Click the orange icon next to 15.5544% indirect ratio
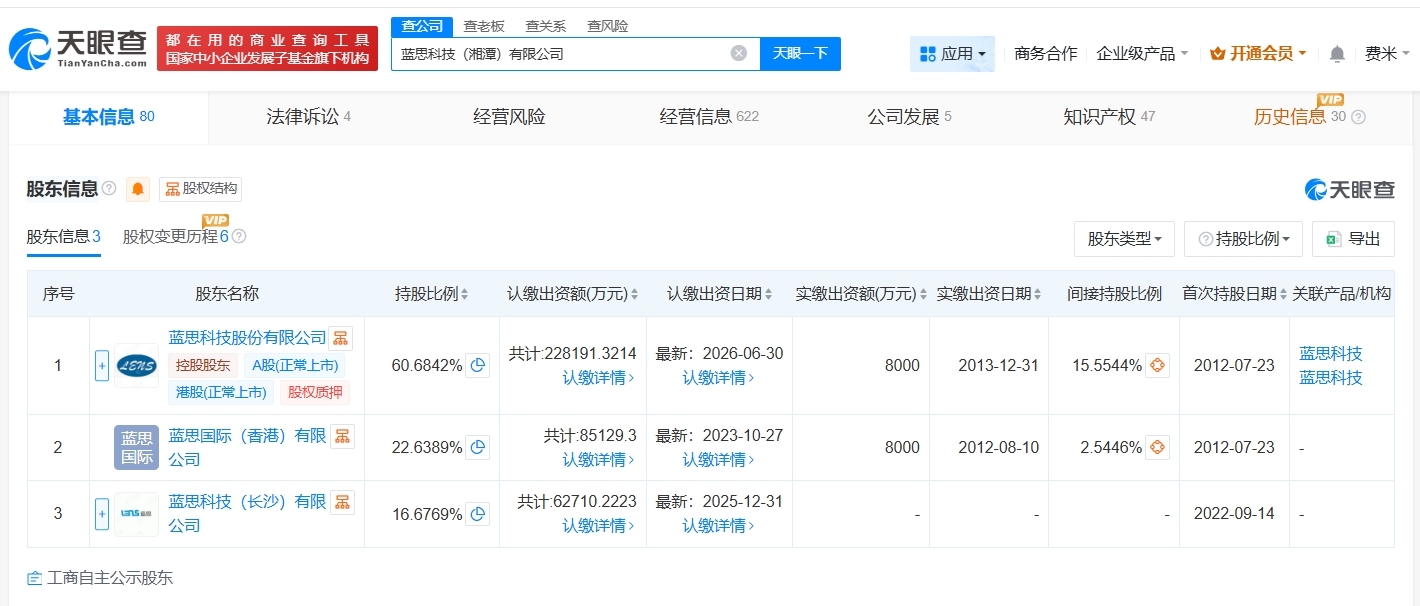Viewport: 1420px width, 606px height. click(x=1157, y=366)
